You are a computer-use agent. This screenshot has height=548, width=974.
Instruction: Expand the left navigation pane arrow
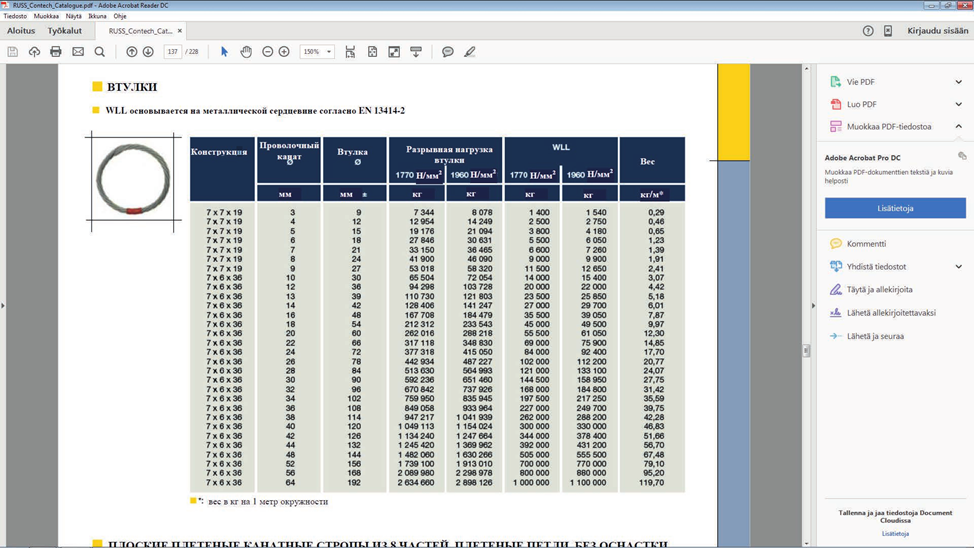point(3,306)
